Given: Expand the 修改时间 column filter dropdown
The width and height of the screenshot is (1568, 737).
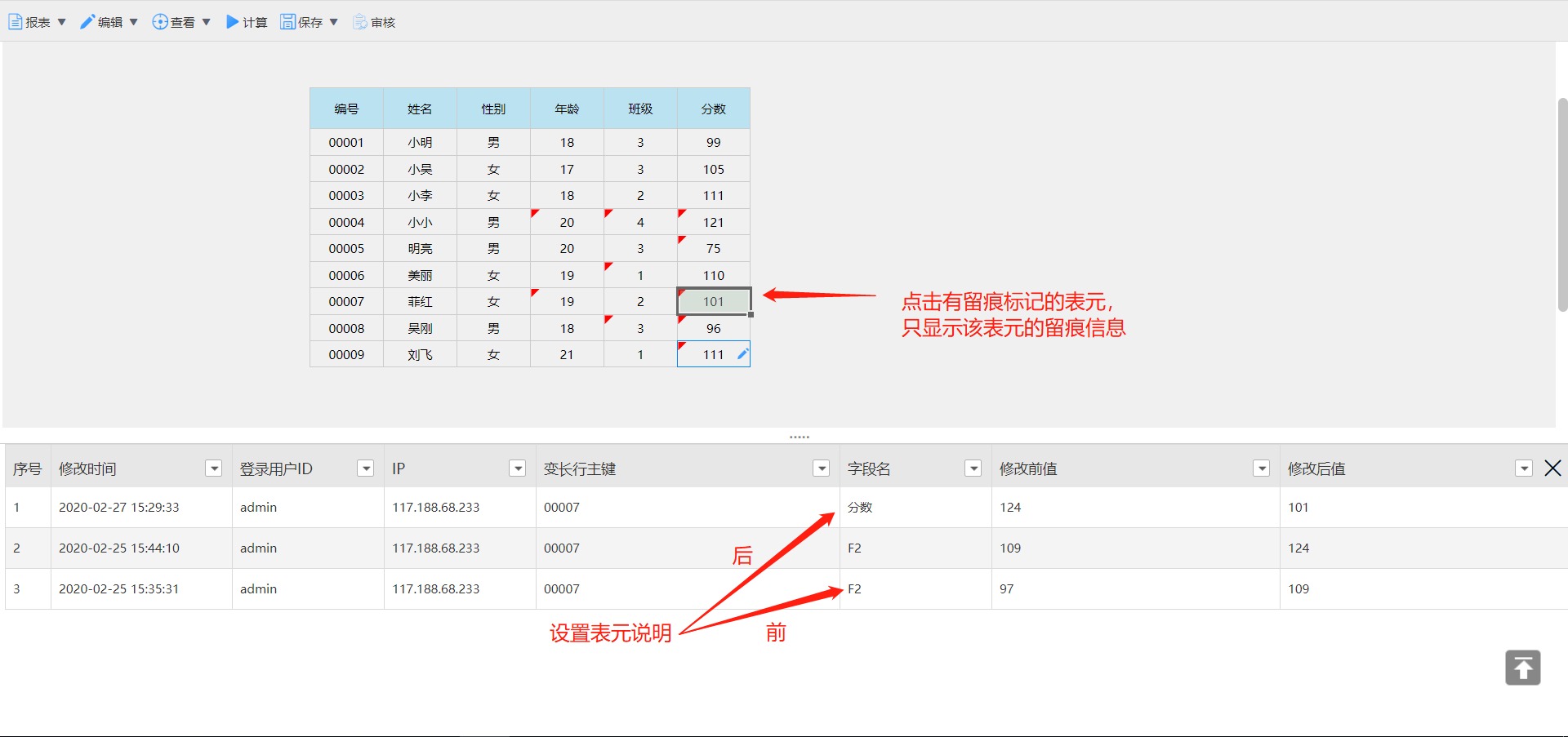Looking at the screenshot, I should click(x=214, y=468).
